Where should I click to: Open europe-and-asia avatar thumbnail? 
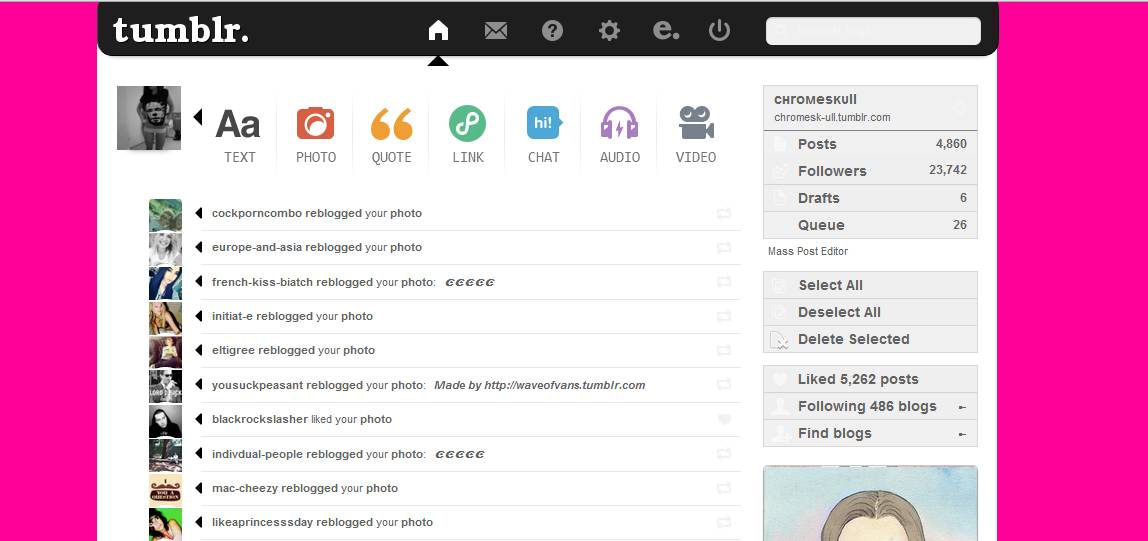(x=165, y=250)
